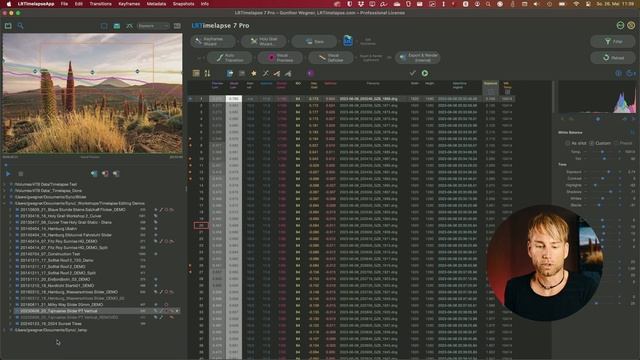The width and height of the screenshot is (640, 360).
Task: Expand the Timelapse Test folder
Action: click(x=5, y=184)
